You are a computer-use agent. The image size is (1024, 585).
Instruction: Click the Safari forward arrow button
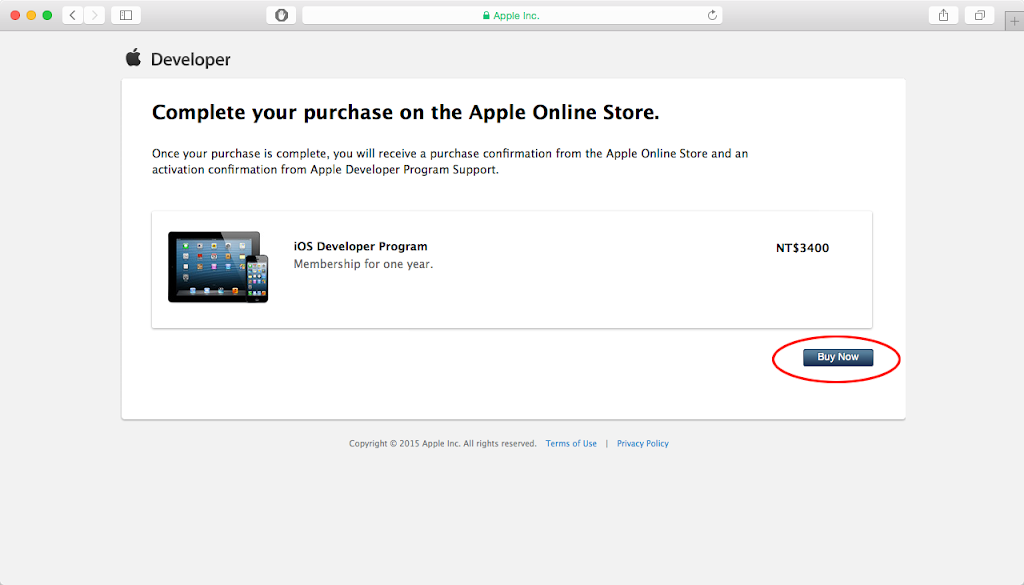coord(94,15)
